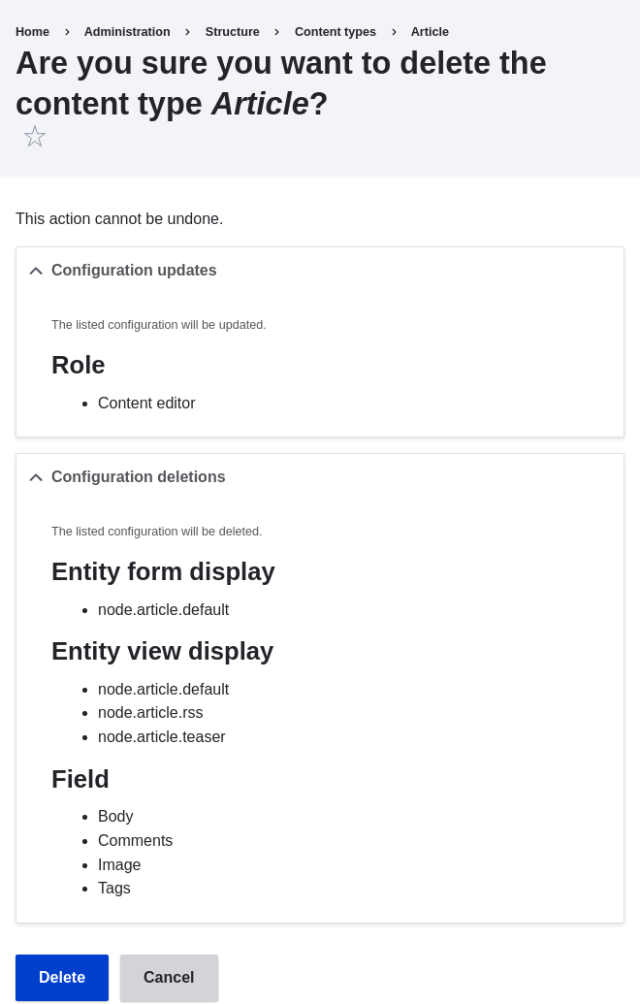Cancel the content type deletion

[x=168, y=977]
